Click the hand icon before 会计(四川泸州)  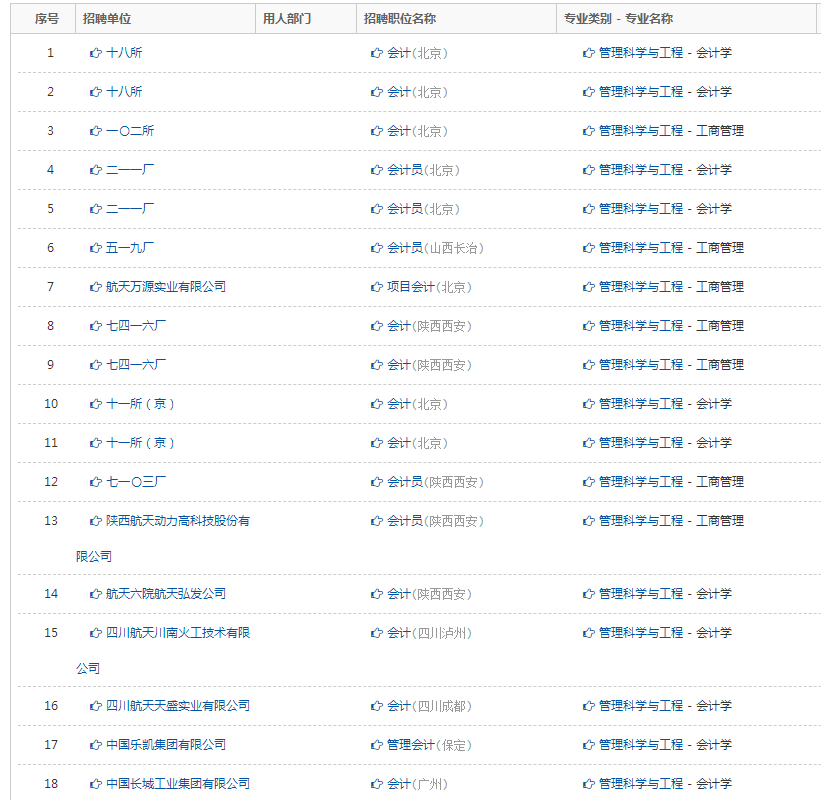pos(376,633)
